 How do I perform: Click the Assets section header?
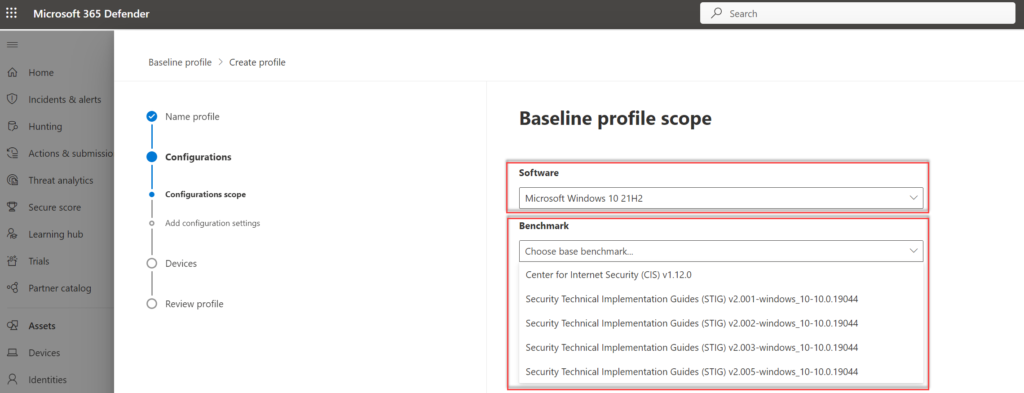tap(42, 326)
